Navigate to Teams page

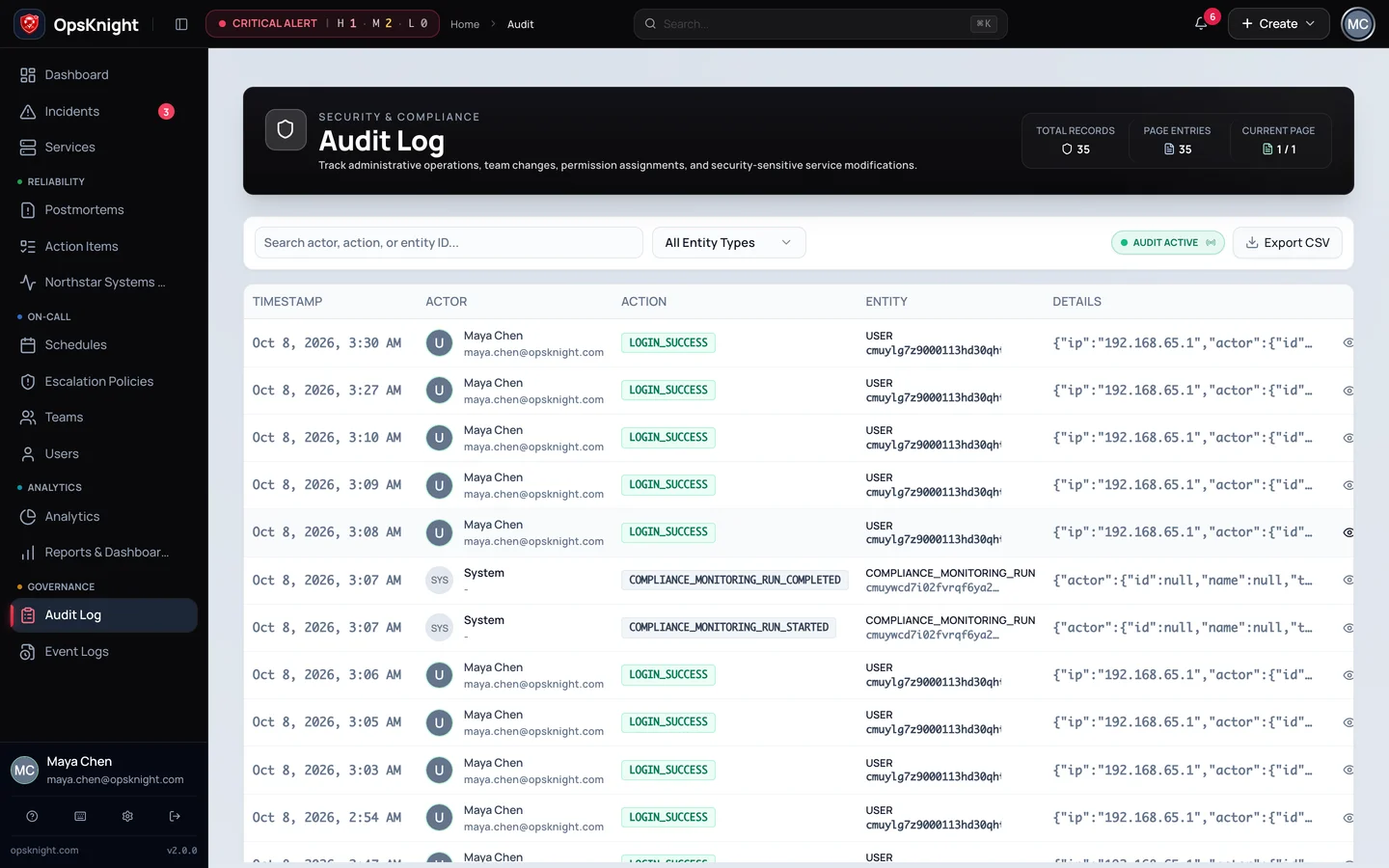tap(103, 418)
